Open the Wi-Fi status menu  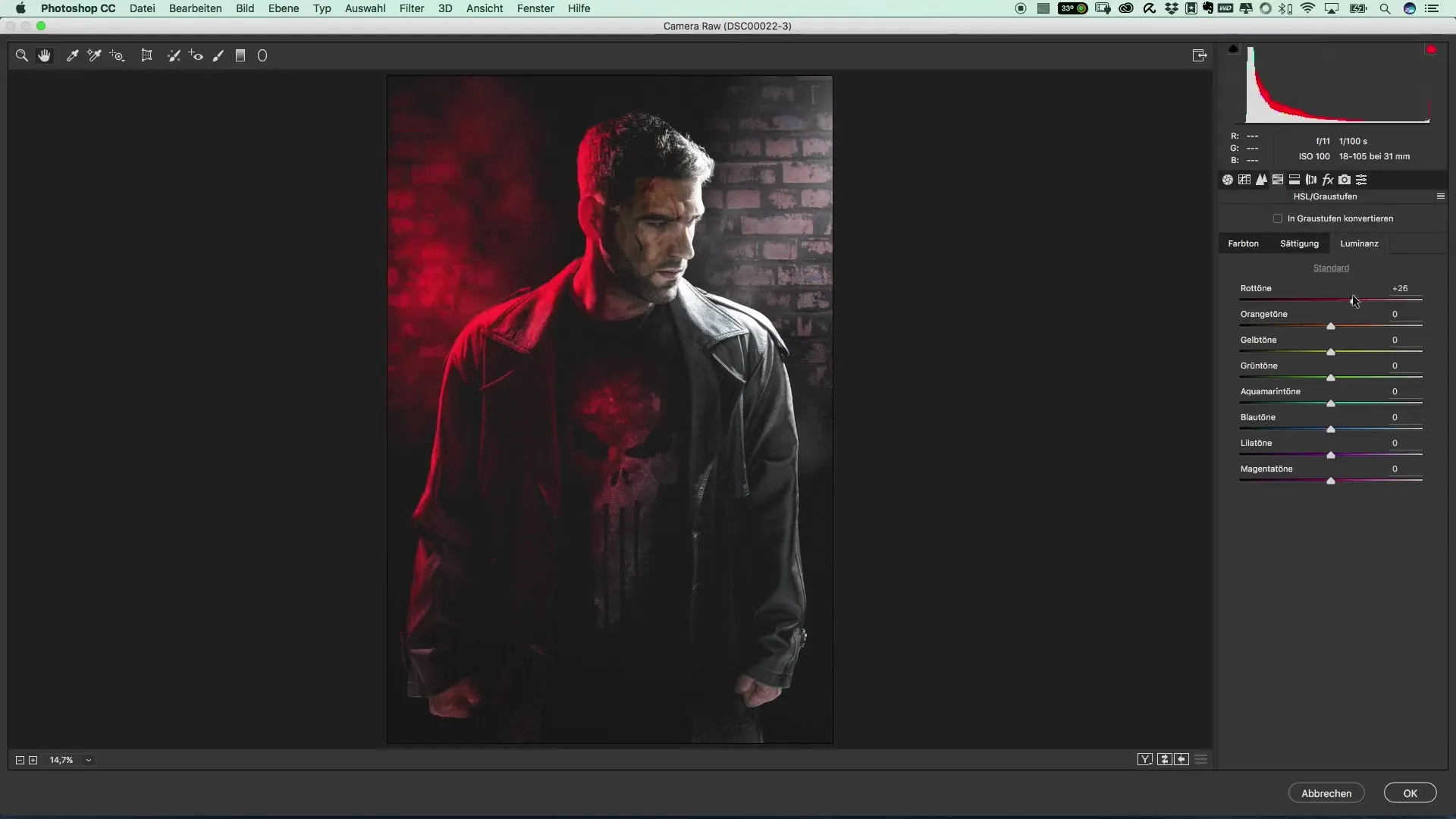coord(1308,8)
